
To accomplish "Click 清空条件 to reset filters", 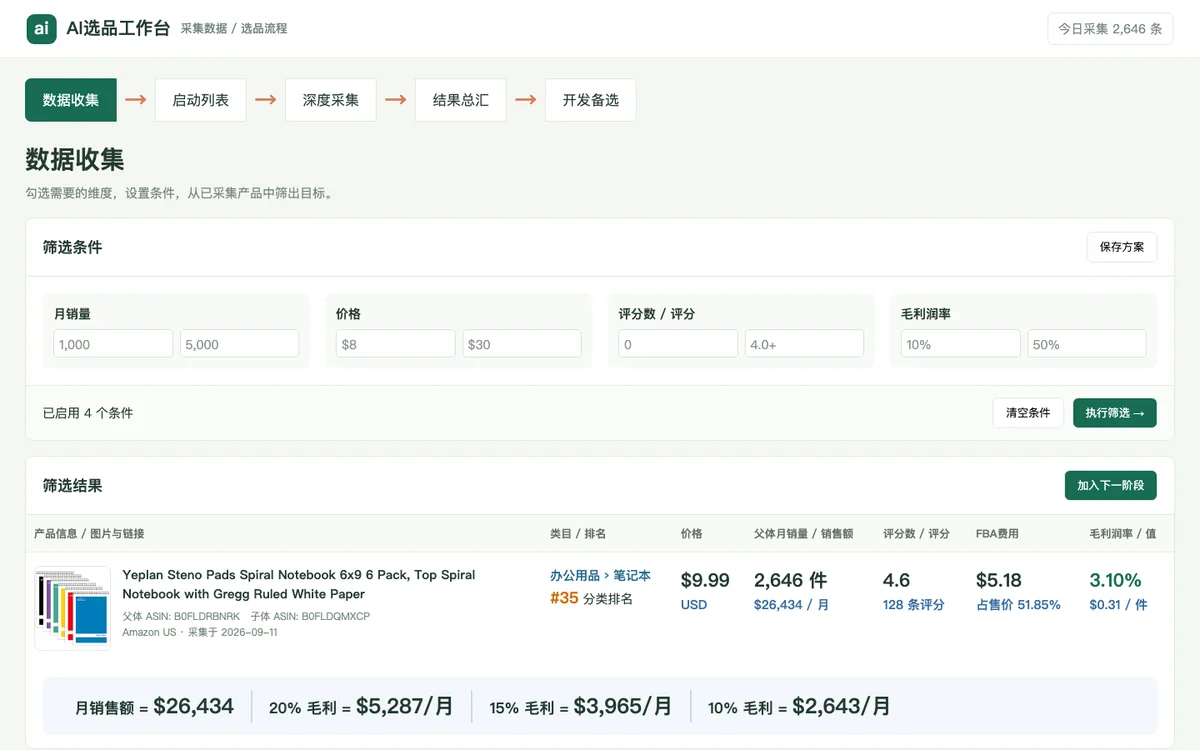I will (x=1028, y=413).
